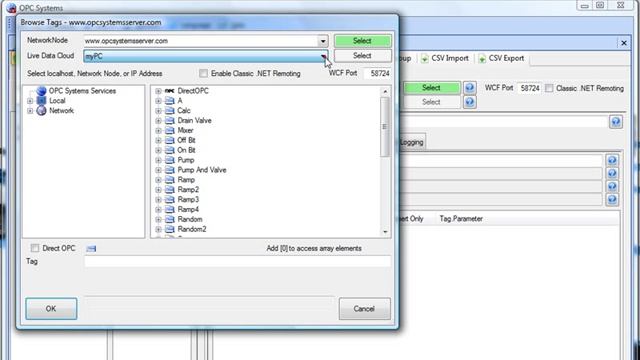Expand the DirectOPC node

click(158, 91)
